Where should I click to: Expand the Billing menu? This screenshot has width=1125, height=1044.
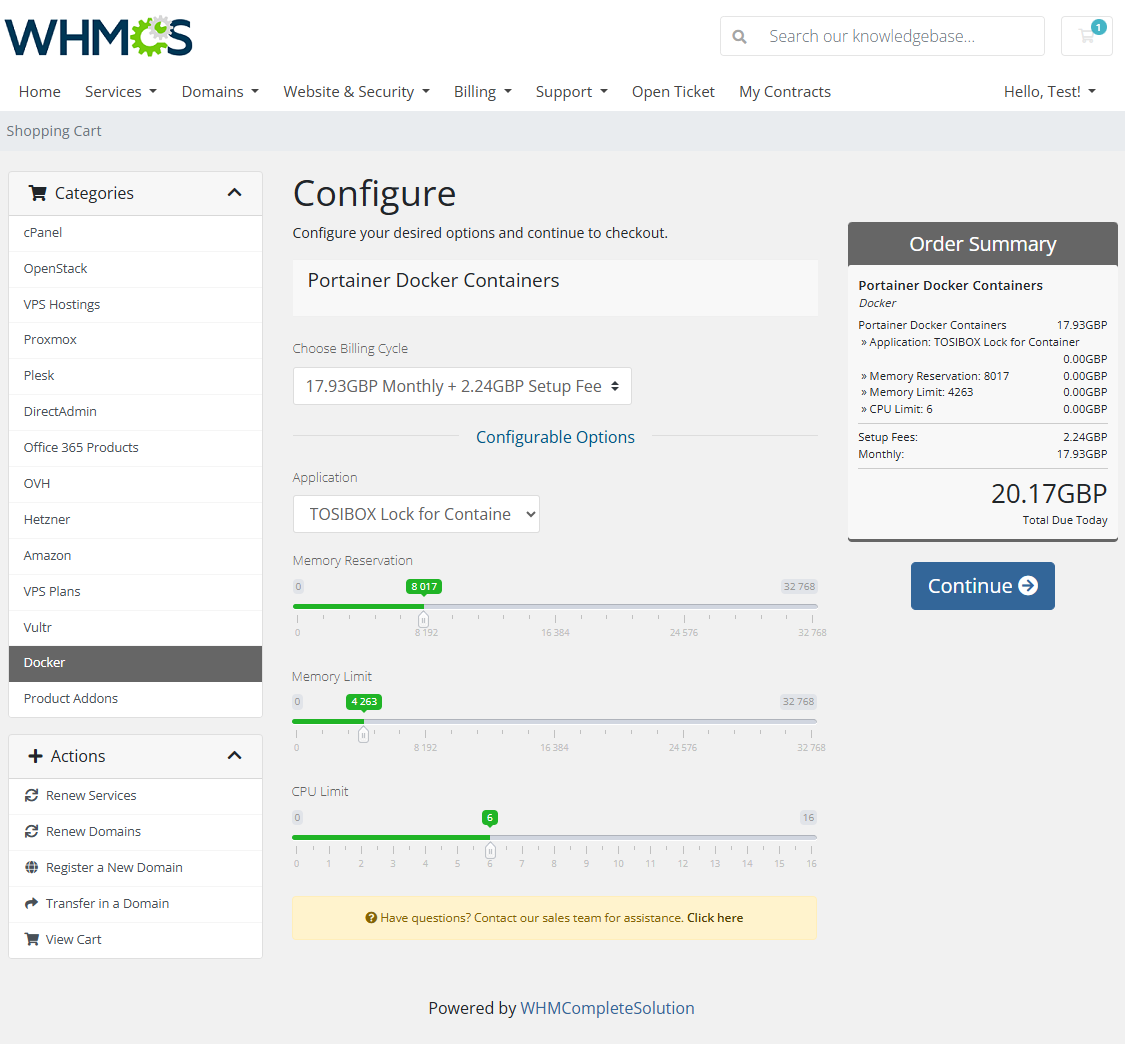tap(483, 92)
